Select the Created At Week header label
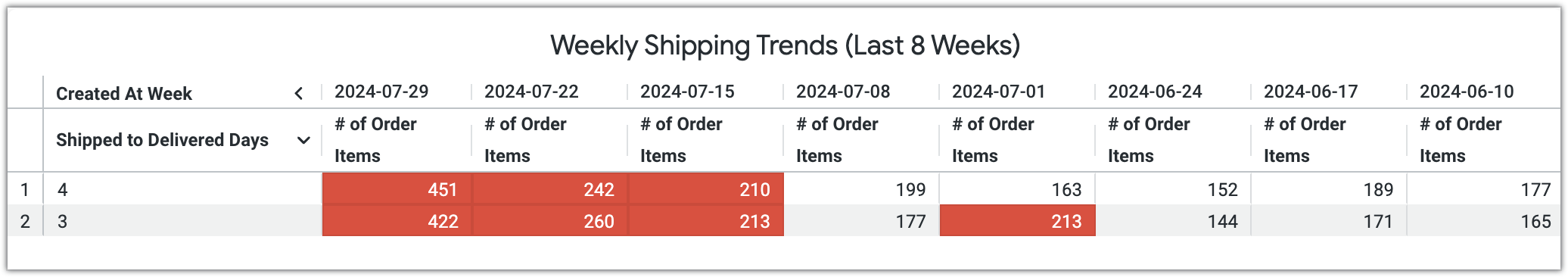 [x=124, y=94]
